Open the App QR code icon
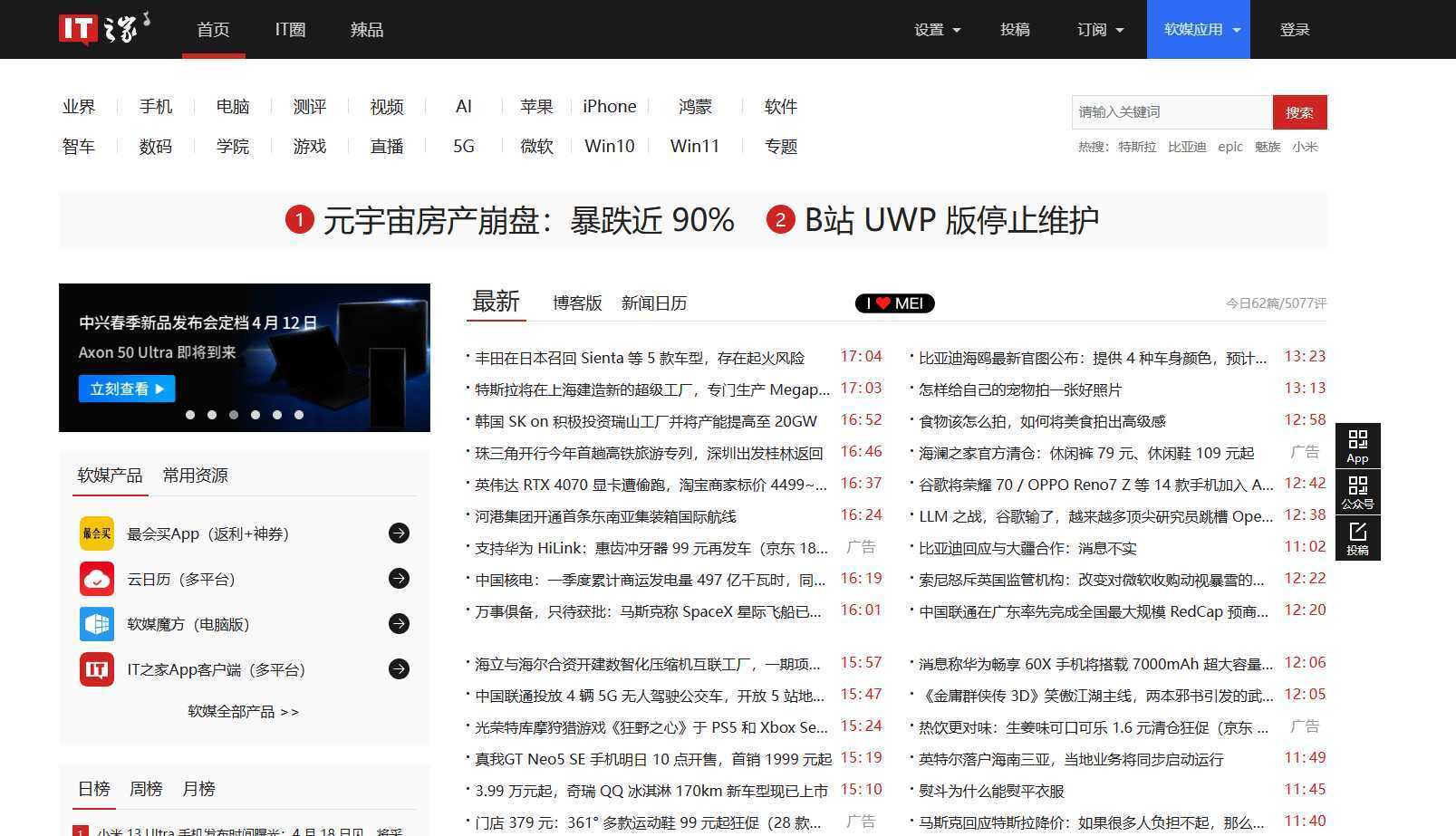This screenshot has width=1456, height=836. (x=1357, y=446)
